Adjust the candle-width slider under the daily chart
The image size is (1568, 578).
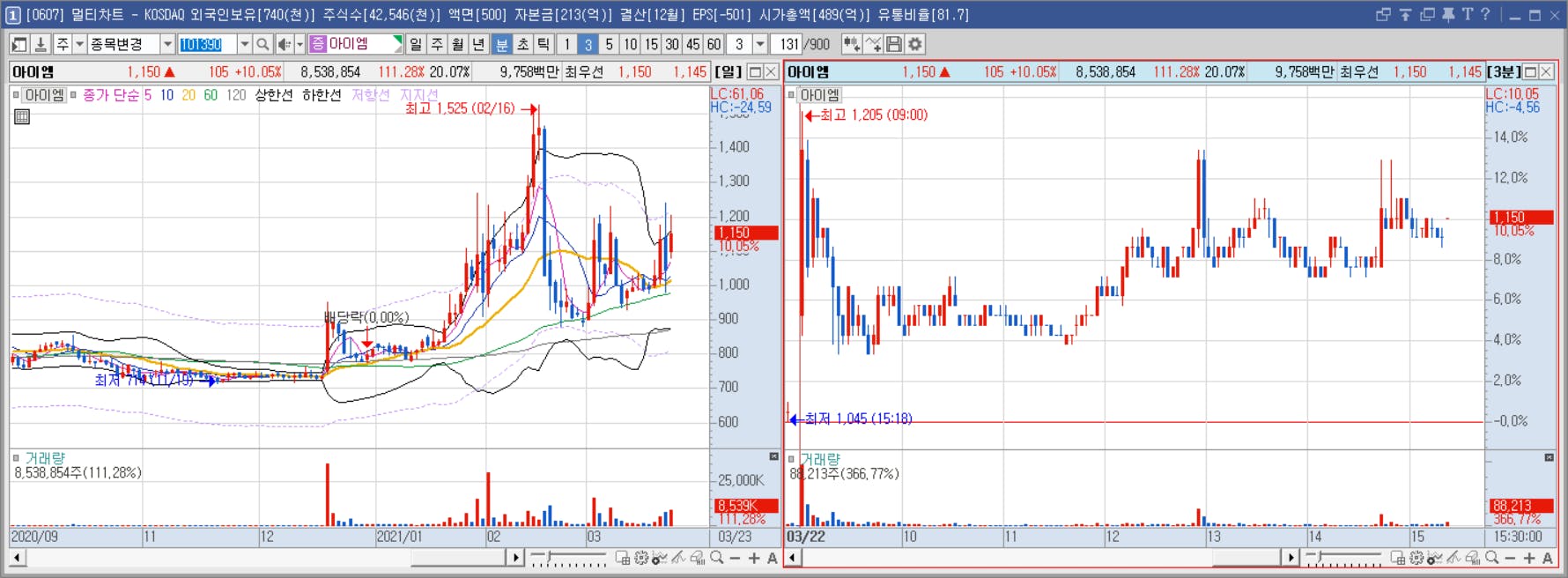point(568,558)
